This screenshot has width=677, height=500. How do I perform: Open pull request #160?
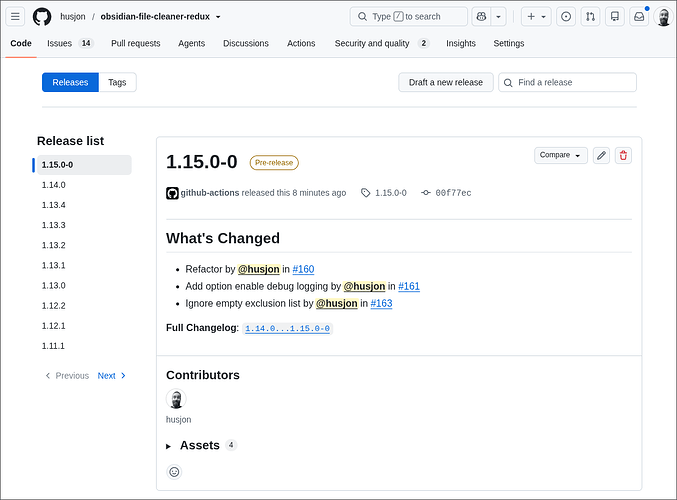[x=303, y=269]
